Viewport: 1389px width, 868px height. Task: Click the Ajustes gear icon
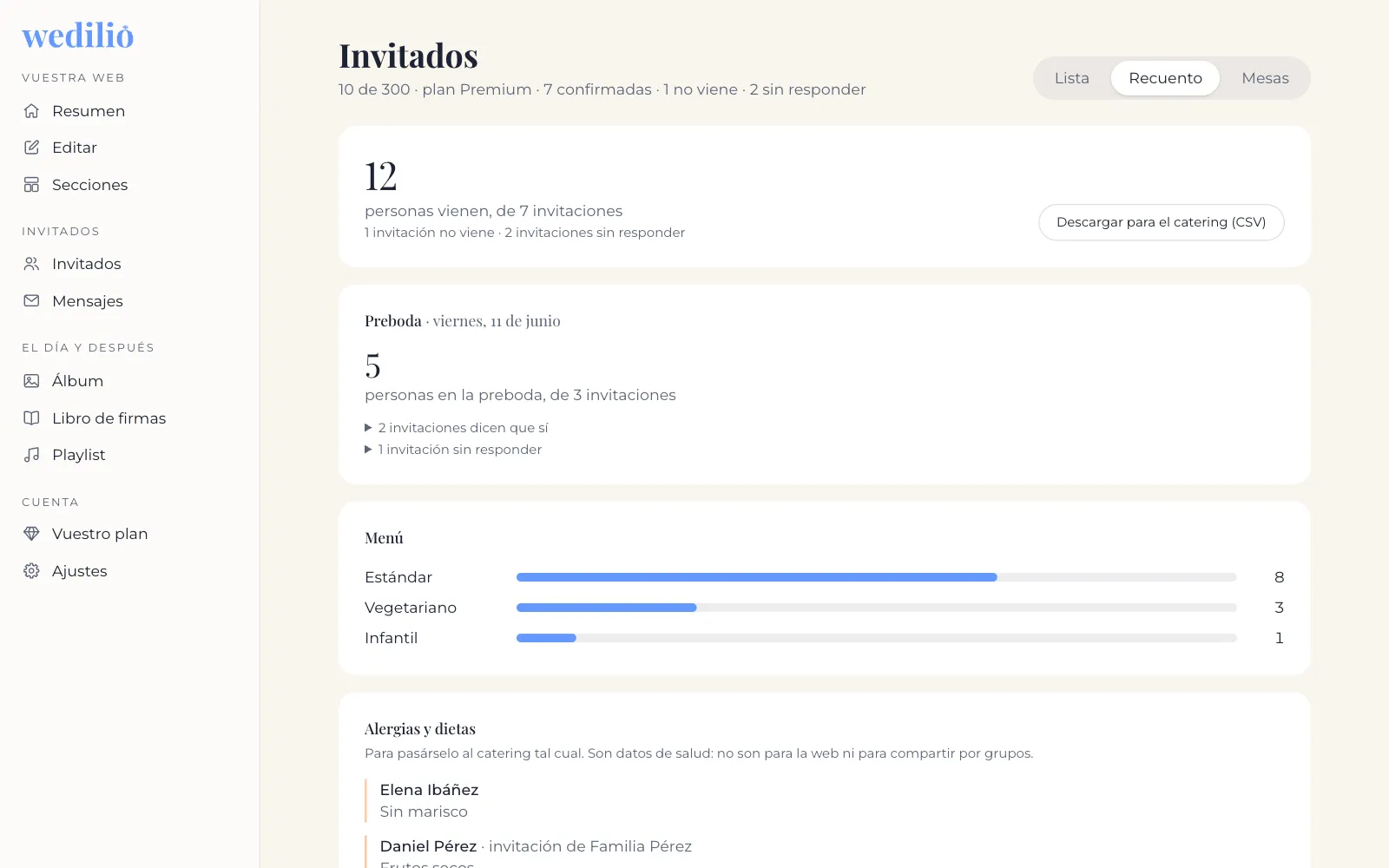tap(31, 571)
